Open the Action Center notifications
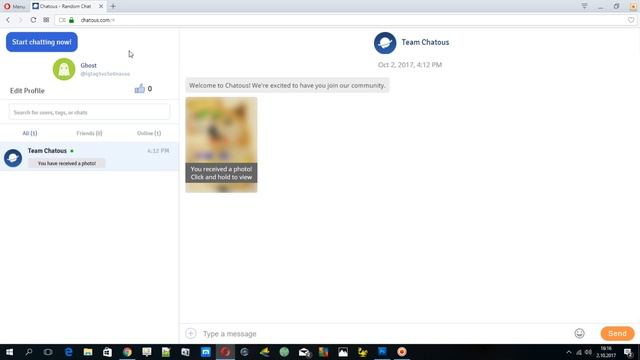640x360 pixels. (629, 352)
